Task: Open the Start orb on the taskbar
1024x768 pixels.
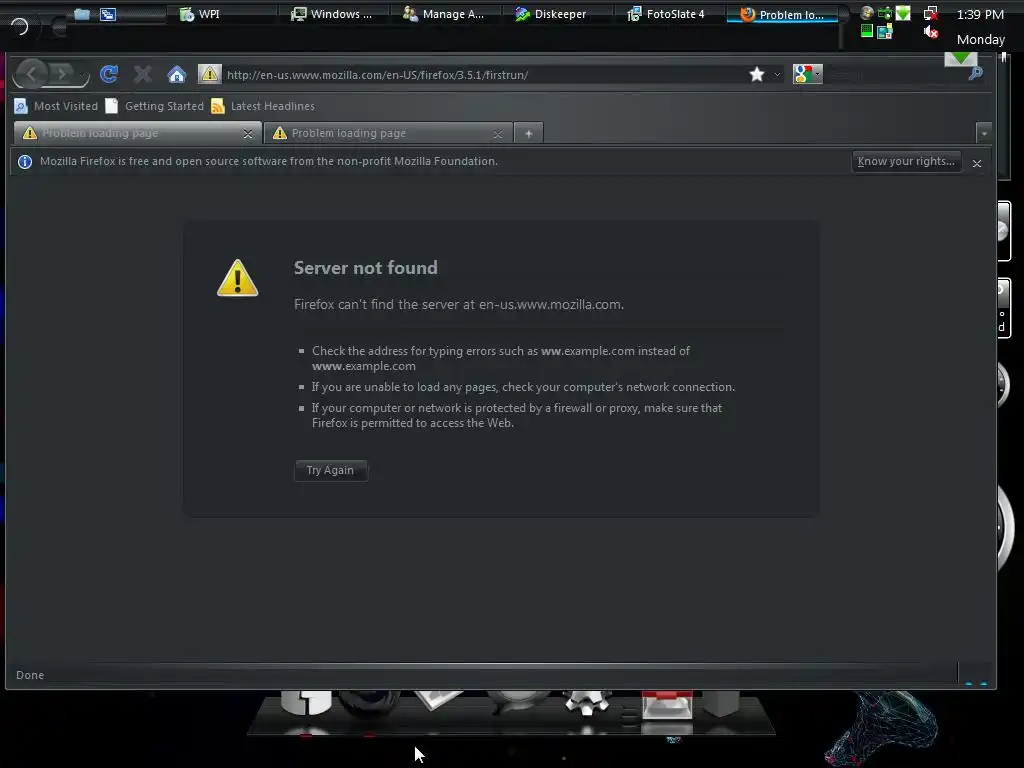Action: click(20, 26)
